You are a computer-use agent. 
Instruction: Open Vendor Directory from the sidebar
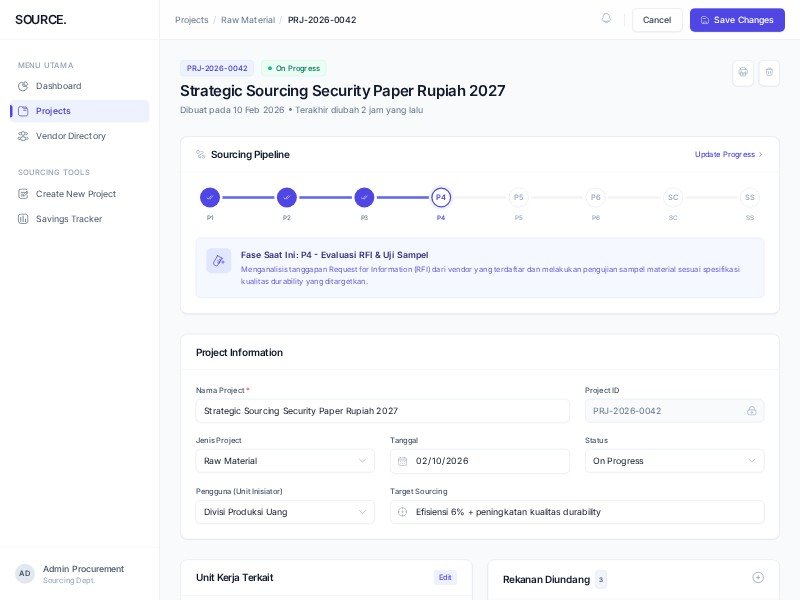tap(70, 136)
